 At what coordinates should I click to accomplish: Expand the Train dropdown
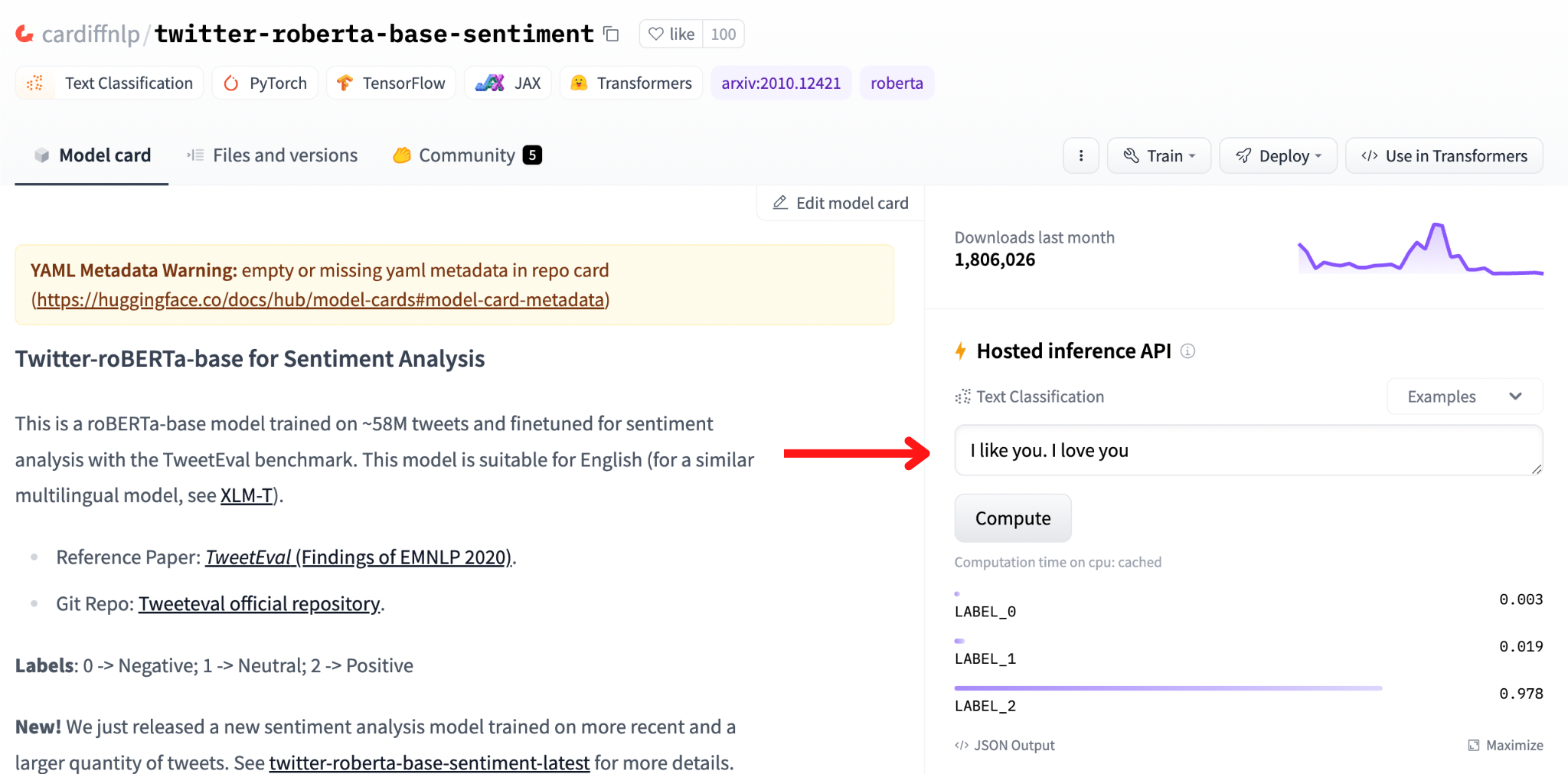point(1159,156)
